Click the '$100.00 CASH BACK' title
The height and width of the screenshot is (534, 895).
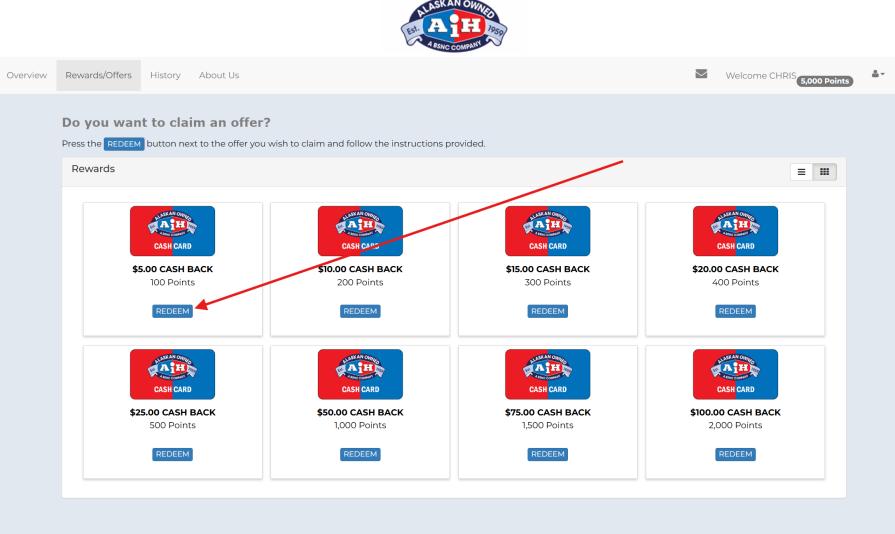[735, 412]
